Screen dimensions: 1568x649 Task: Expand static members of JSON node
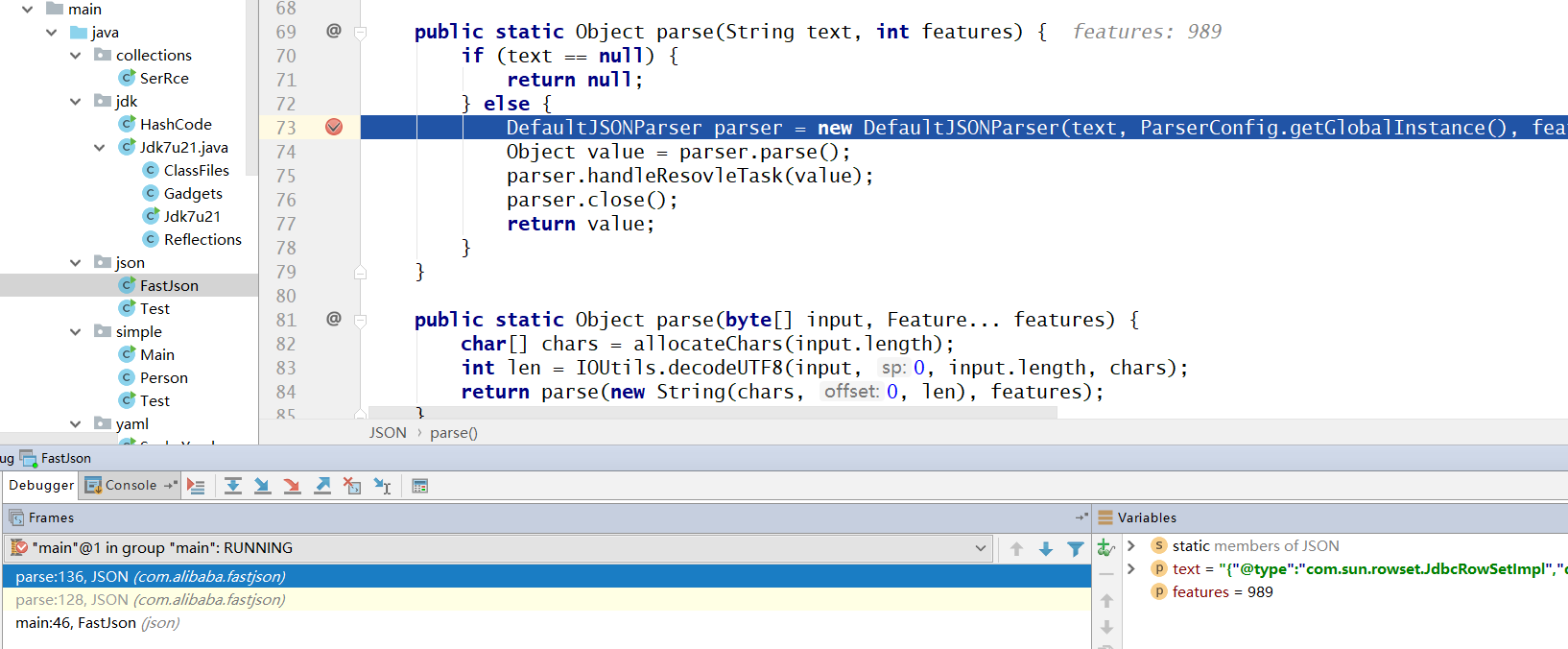coord(1131,545)
